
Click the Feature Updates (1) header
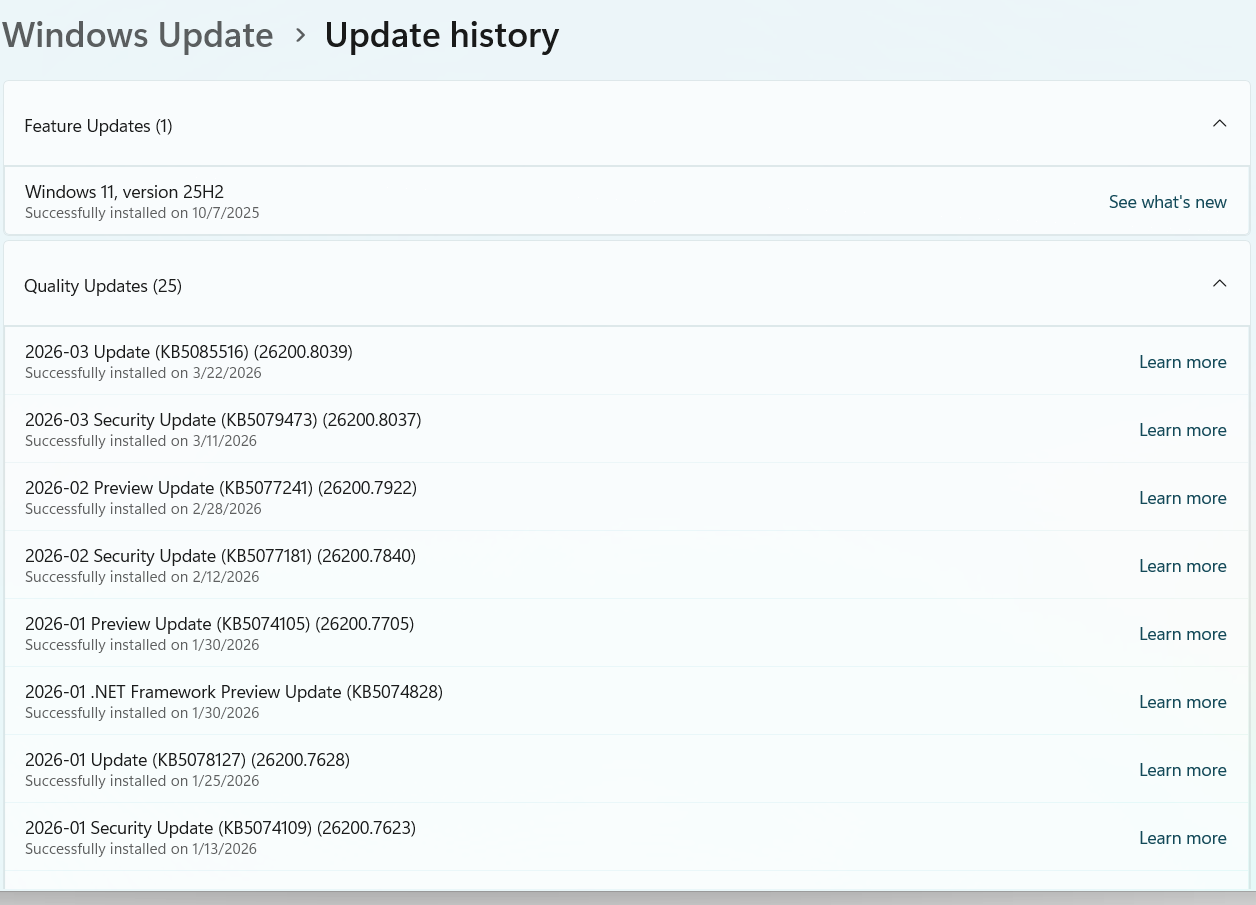[627, 125]
